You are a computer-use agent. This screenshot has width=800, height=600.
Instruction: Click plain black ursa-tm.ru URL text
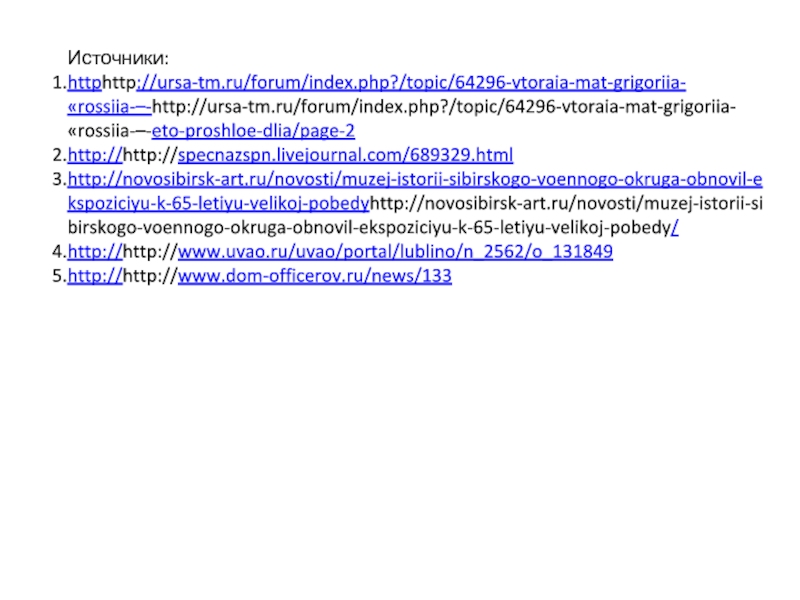[444, 107]
